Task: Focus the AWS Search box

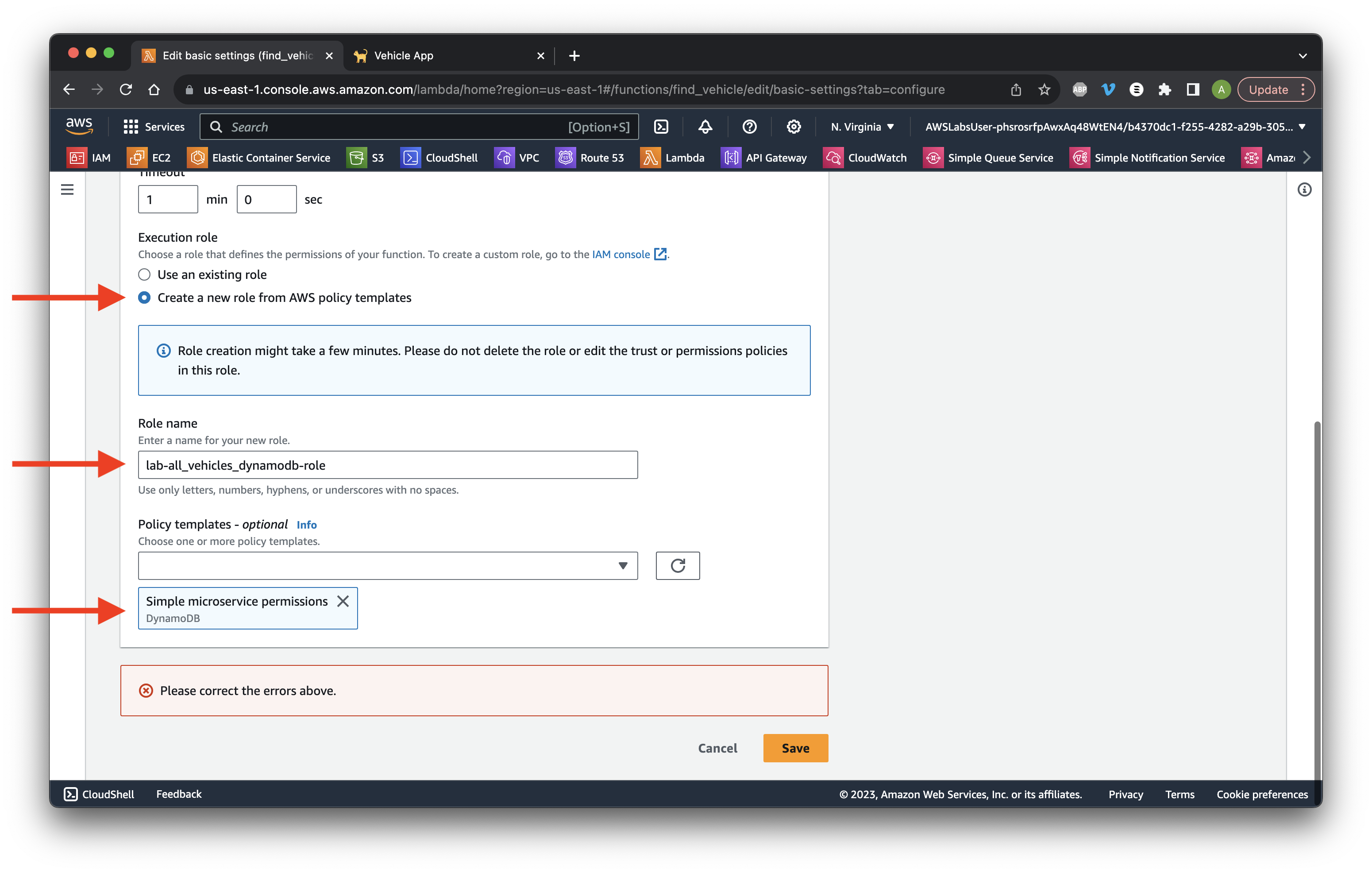Action: pos(419,127)
